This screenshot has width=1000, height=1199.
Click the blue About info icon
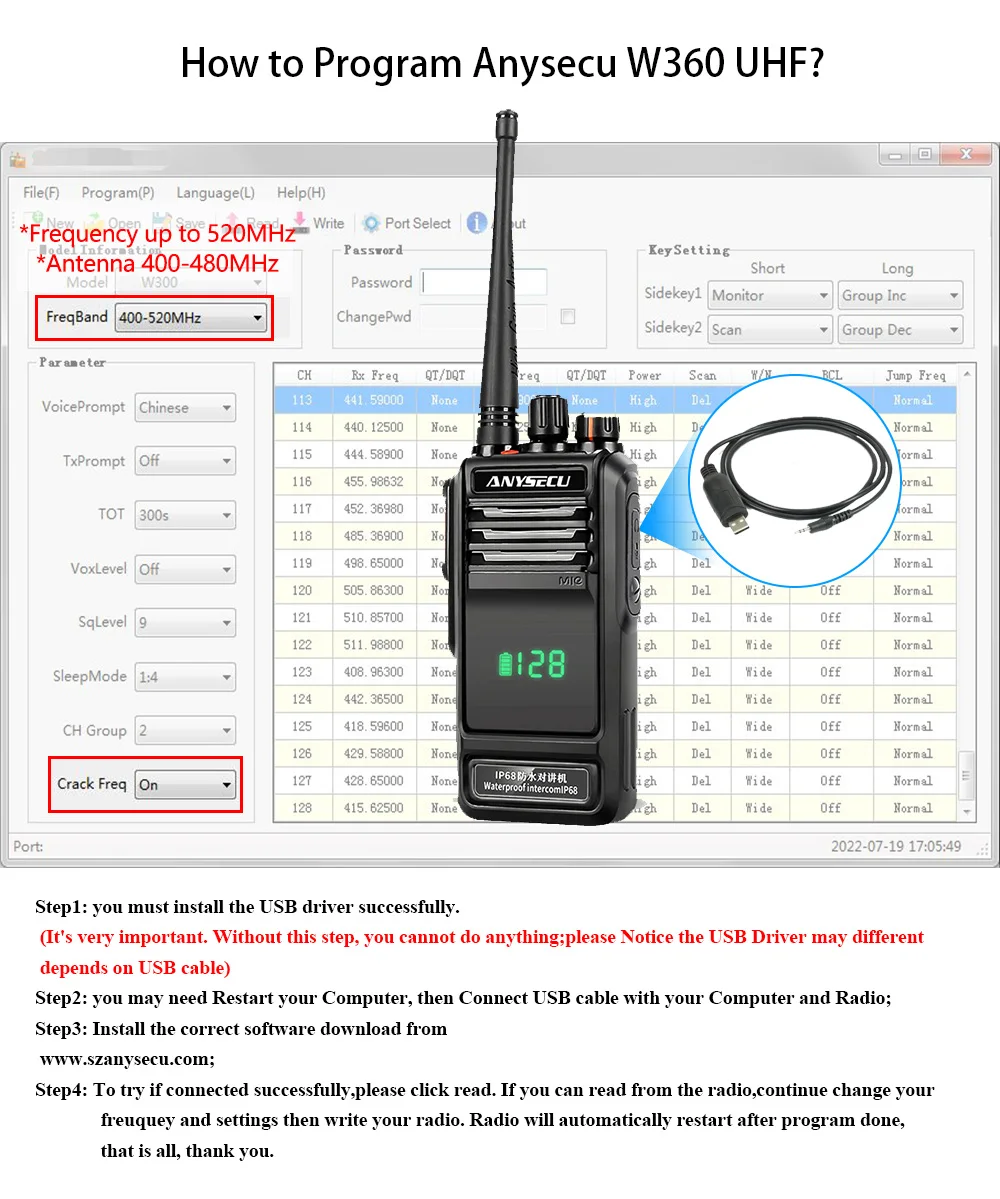click(x=477, y=223)
